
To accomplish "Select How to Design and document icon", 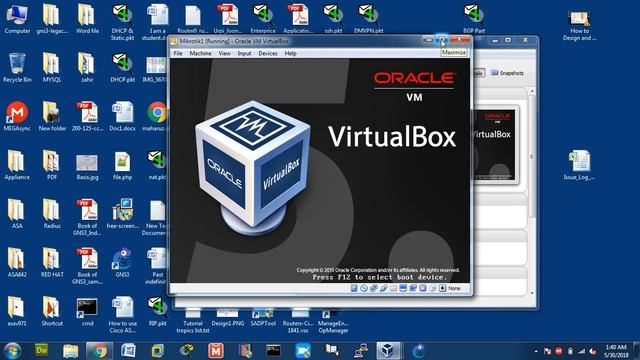I will coord(580,25).
